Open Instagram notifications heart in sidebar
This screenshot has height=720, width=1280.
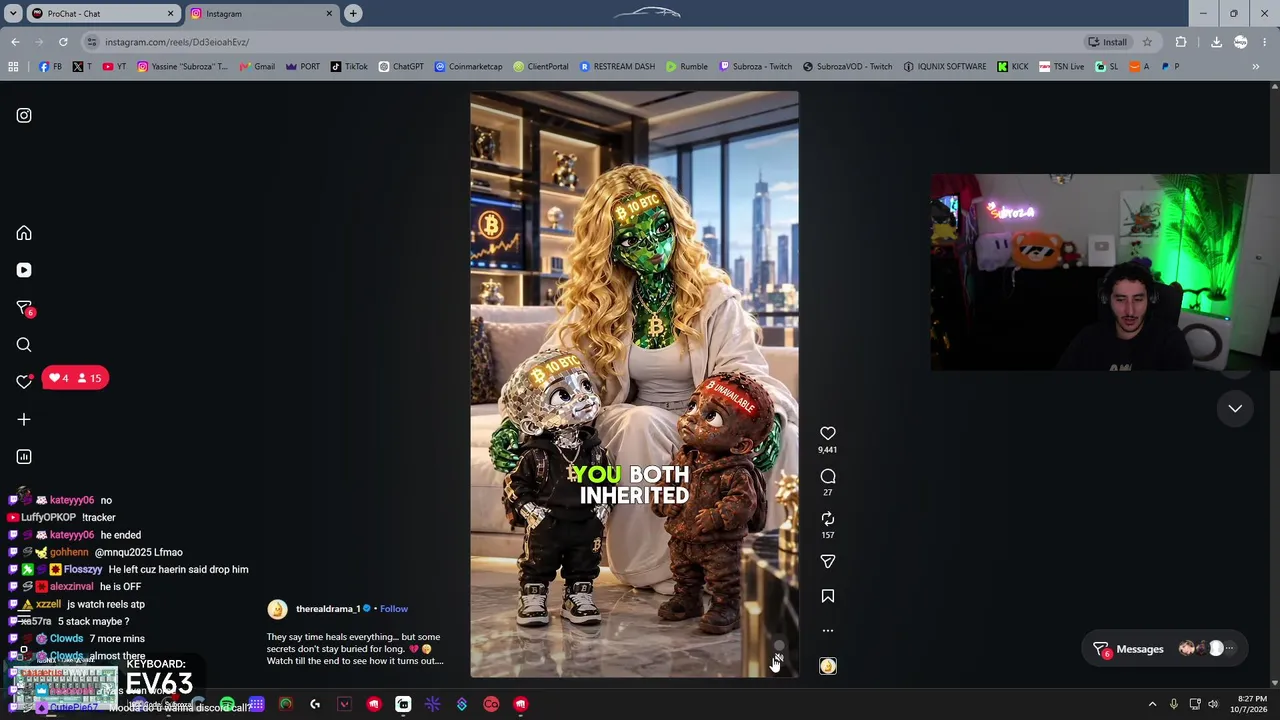(24, 381)
